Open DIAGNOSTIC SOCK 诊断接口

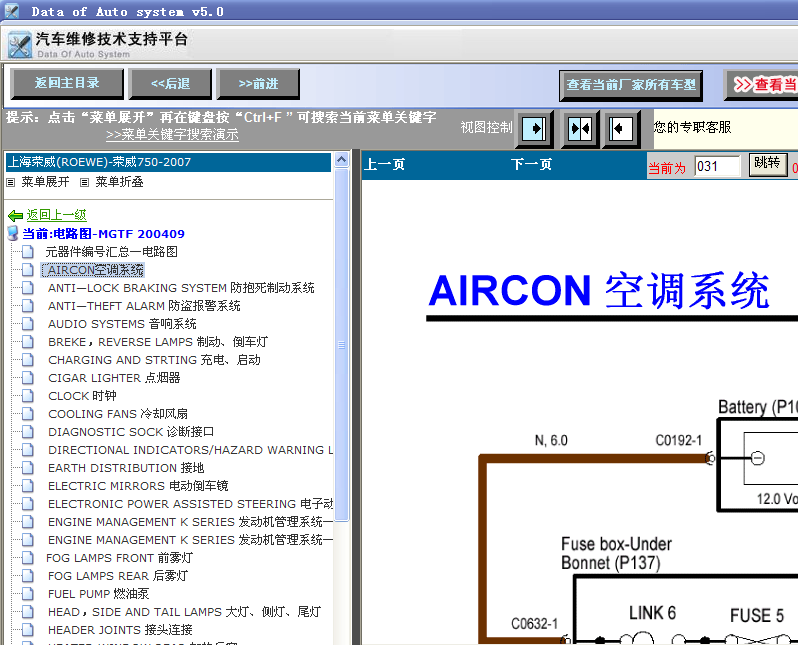click(131, 432)
